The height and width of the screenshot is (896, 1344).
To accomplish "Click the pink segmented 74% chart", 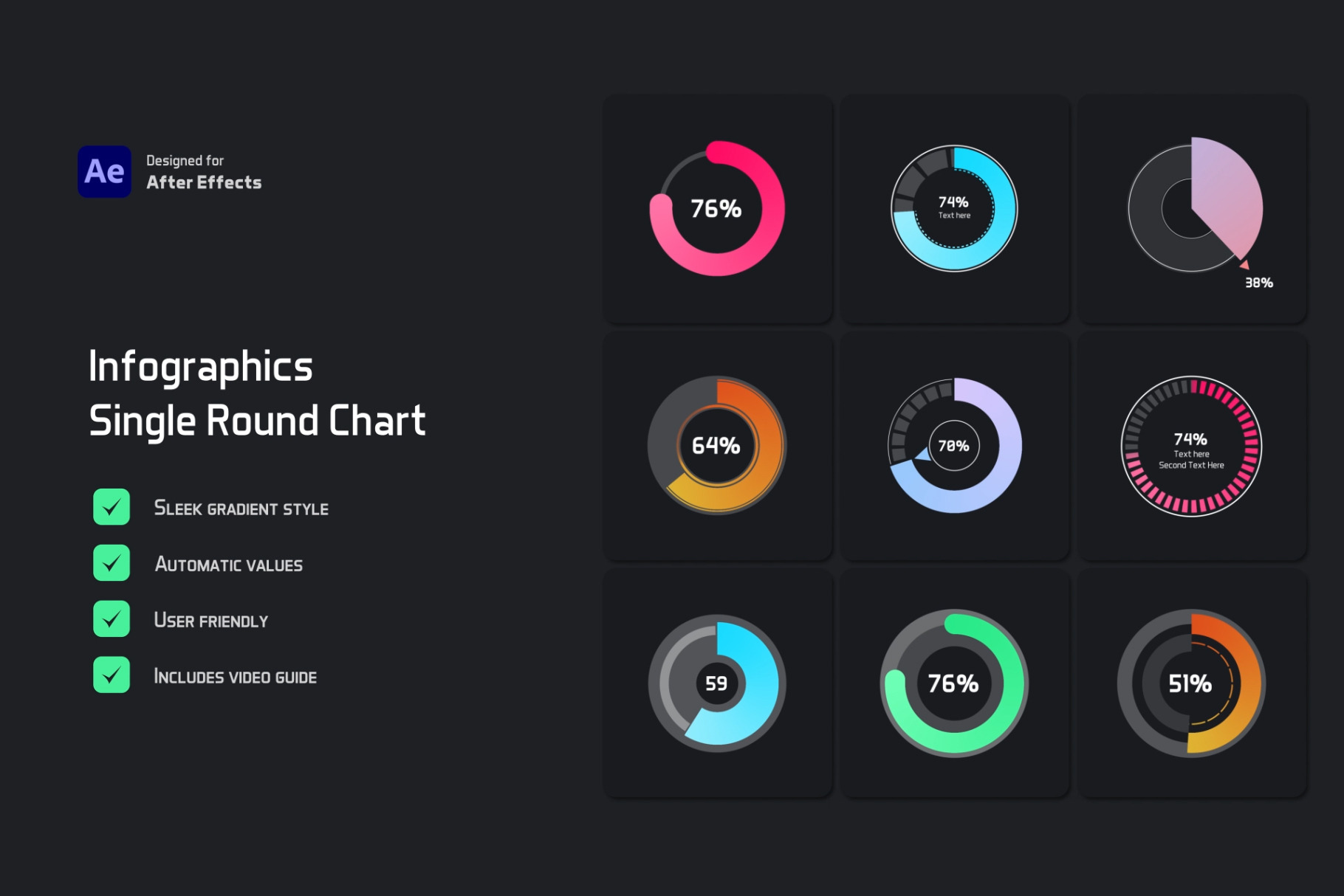I will [1191, 447].
